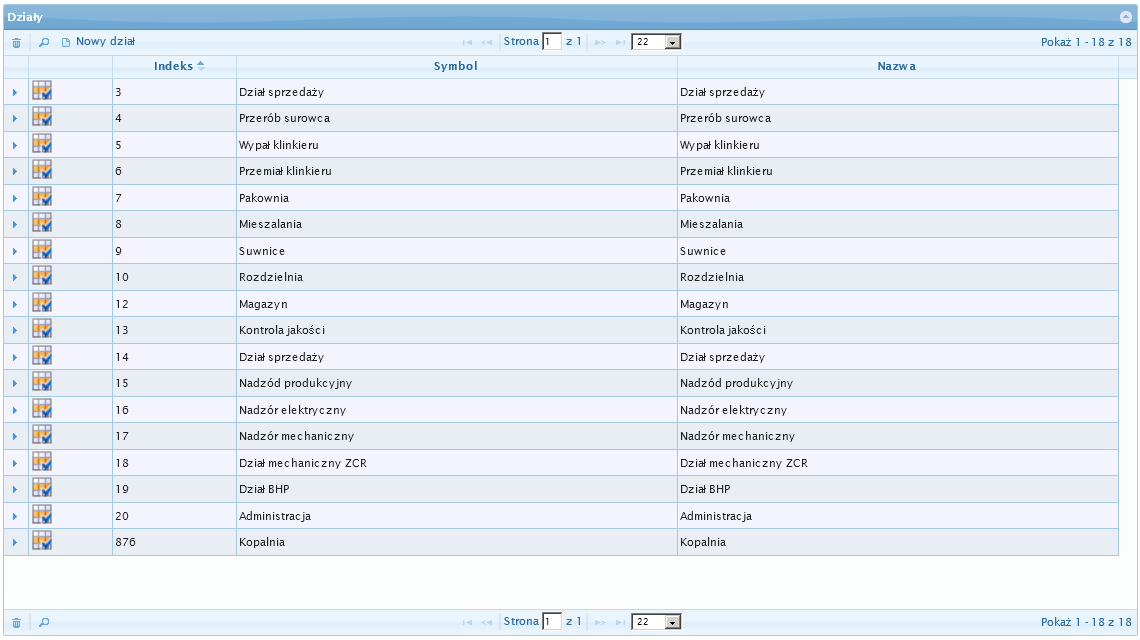The height and width of the screenshot is (640, 1140).
Task: Click the grid icon in Dział mechaniczny ZCR row
Action: tap(42, 463)
